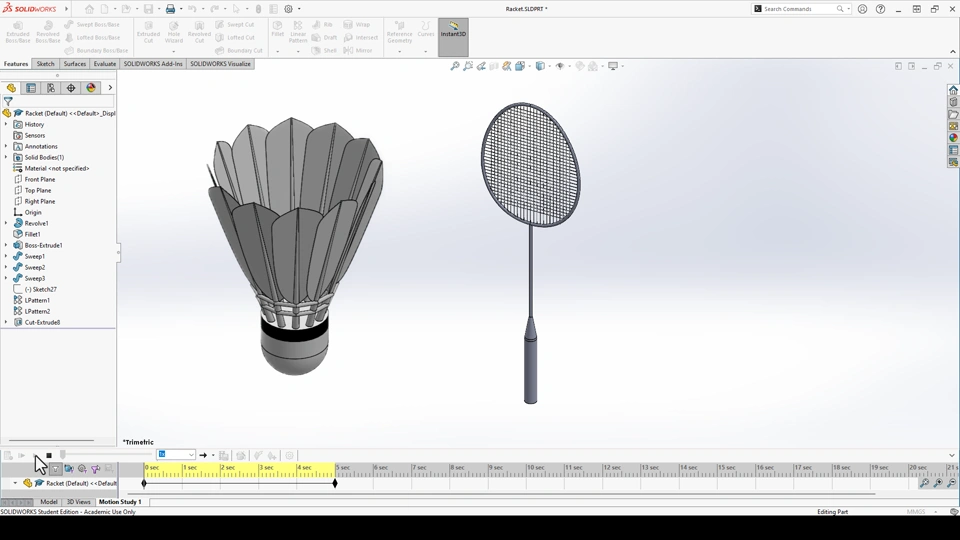Click the Options gear icon
960x540 pixels.
pyautogui.click(x=288, y=9)
